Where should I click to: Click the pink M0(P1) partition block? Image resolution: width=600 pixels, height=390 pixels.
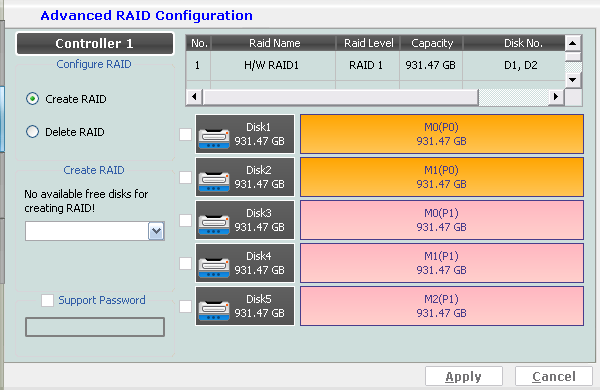[x=442, y=220]
